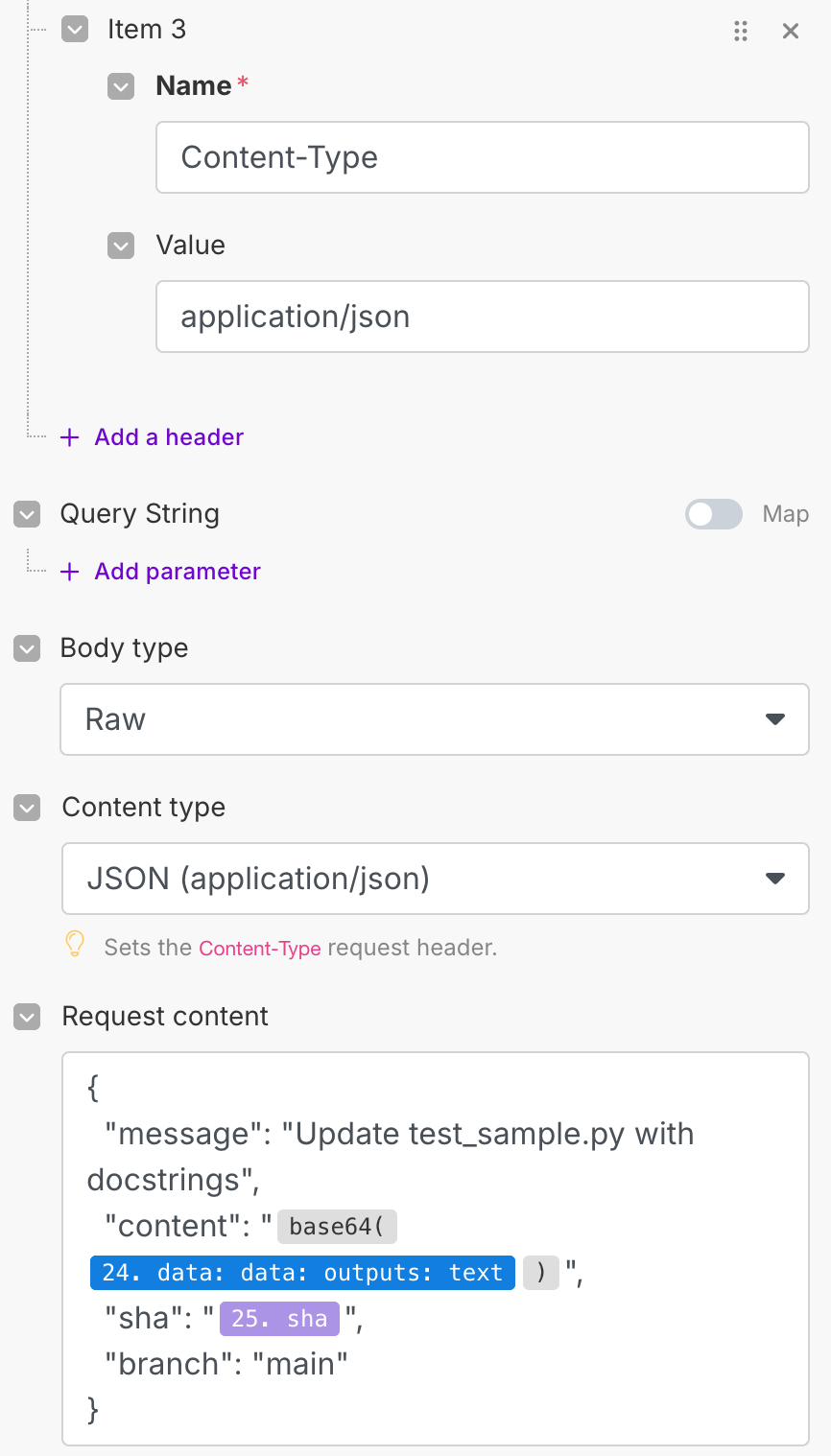Collapse the Content type section chevron

point(27,808)
